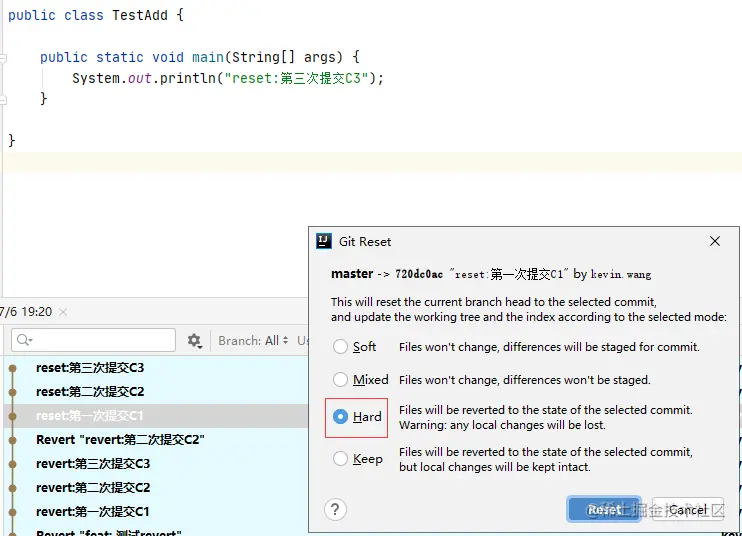Click the IntelliJ logo in dialog title

coord(324,241)
